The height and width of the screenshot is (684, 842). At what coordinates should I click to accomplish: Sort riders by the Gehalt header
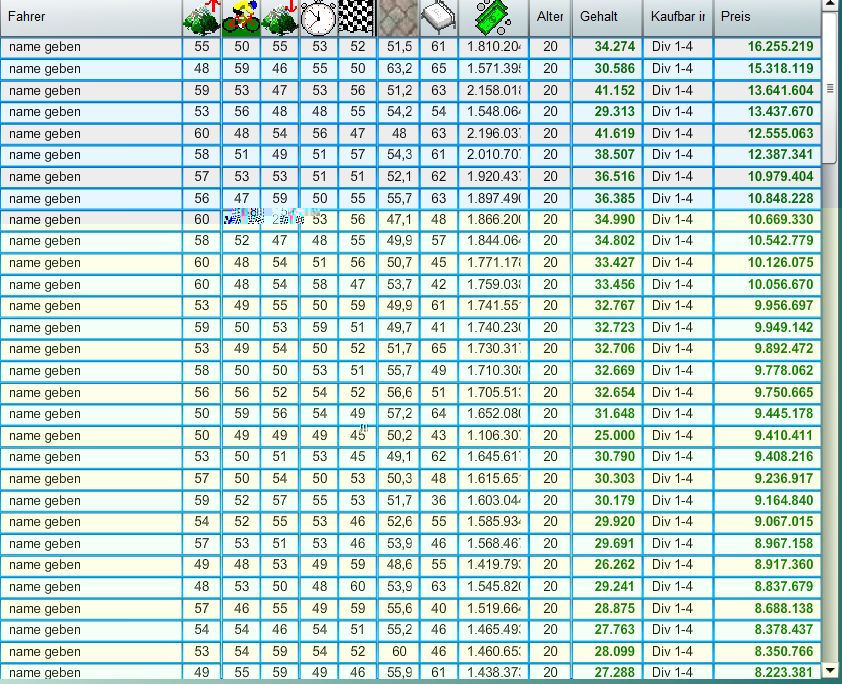[606, 17]
